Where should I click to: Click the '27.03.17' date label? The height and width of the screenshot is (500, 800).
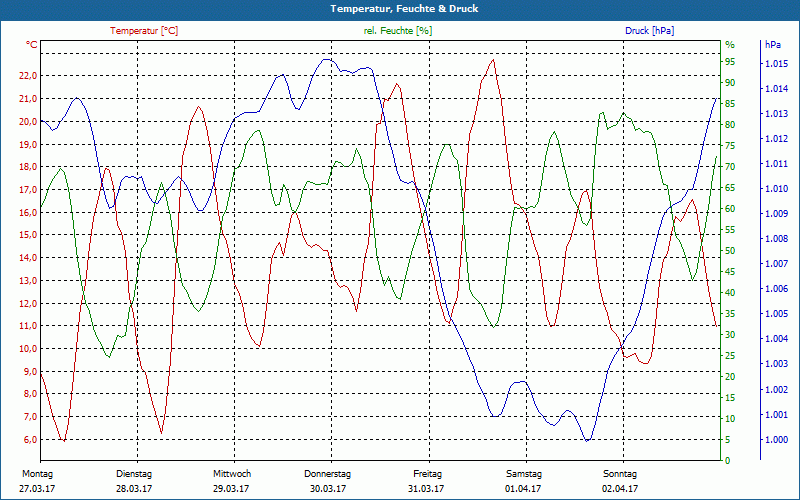pos(37,489)
